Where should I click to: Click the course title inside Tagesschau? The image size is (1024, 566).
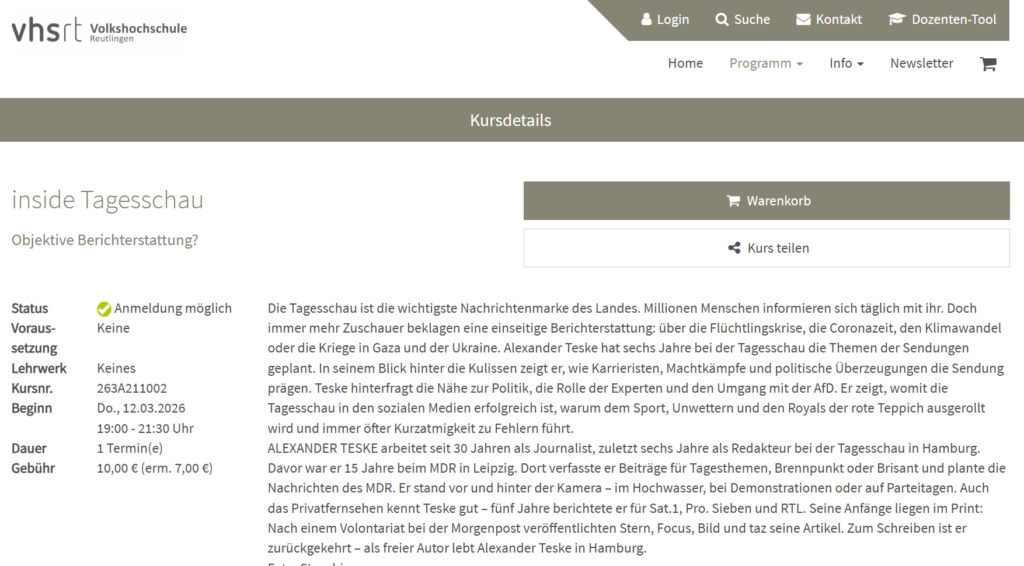[x=107, y=200]
